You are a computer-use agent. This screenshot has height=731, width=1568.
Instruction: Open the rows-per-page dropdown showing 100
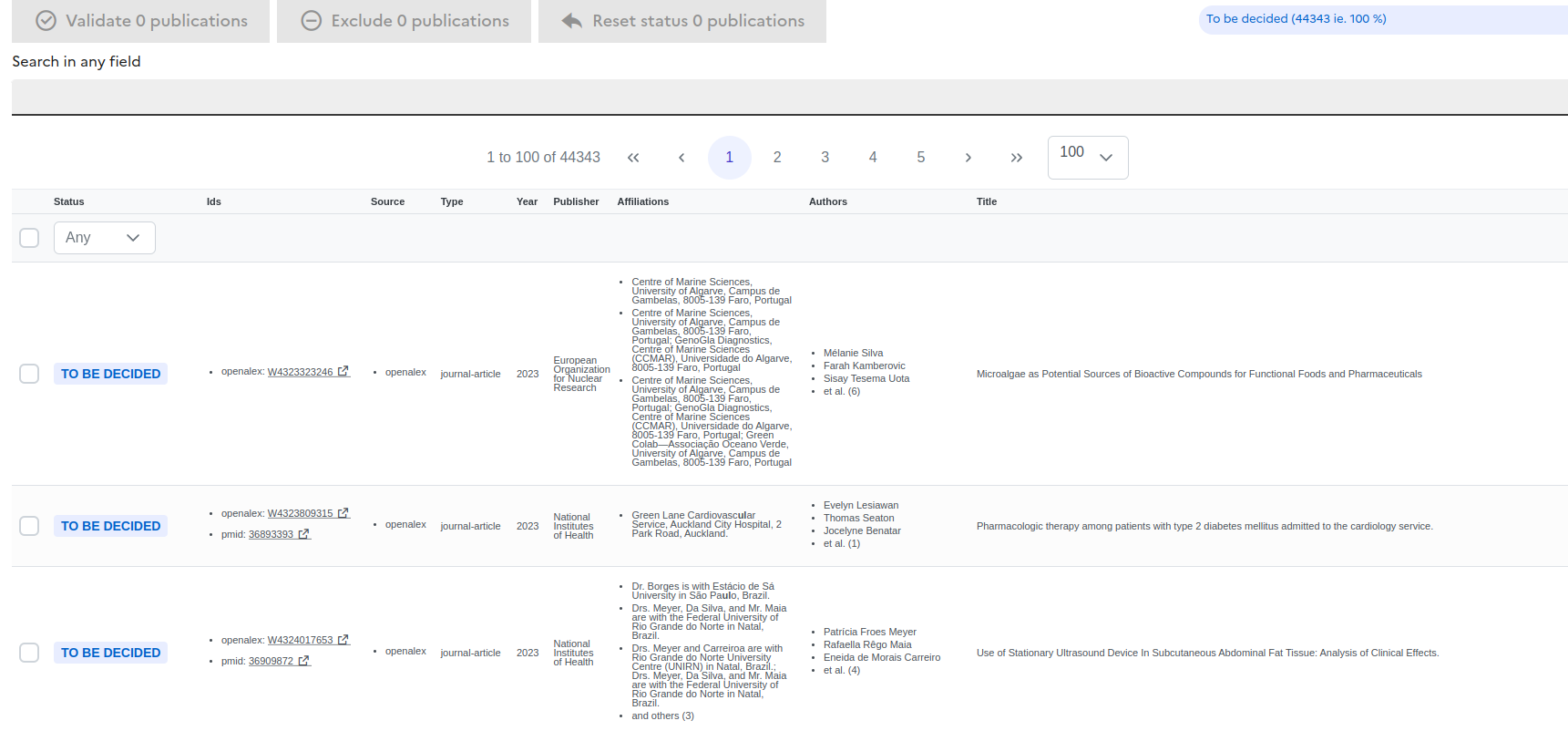coord(1087,158)
